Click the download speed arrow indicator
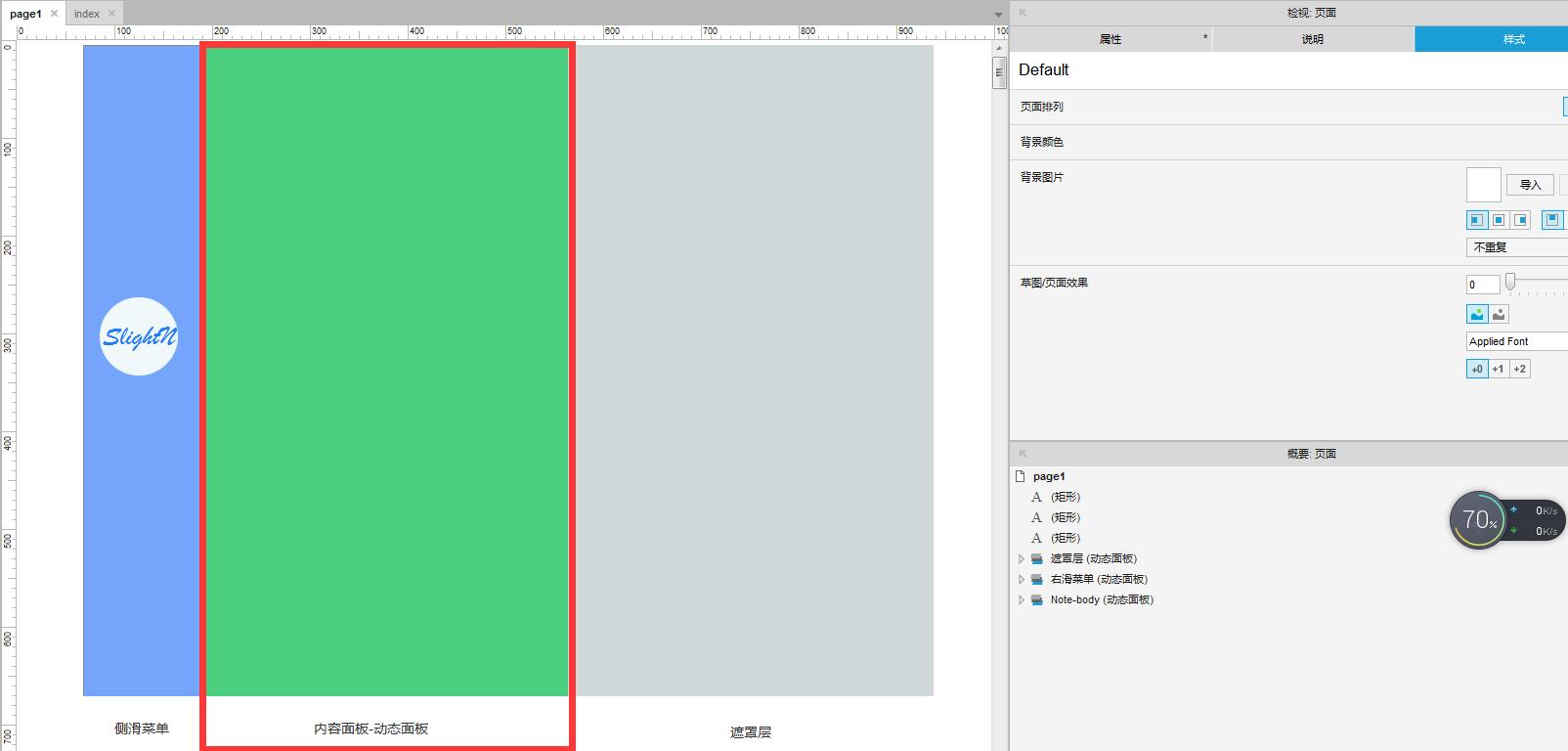Image resolution: width=1568 pixels, height=751 pixels. tap(1513, 531)
